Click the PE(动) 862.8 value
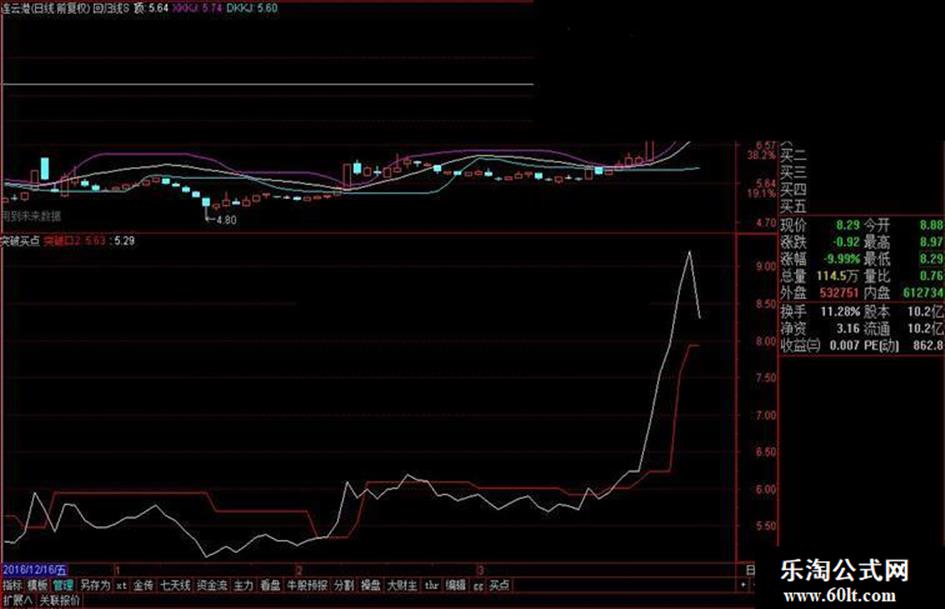 (928, 346)
